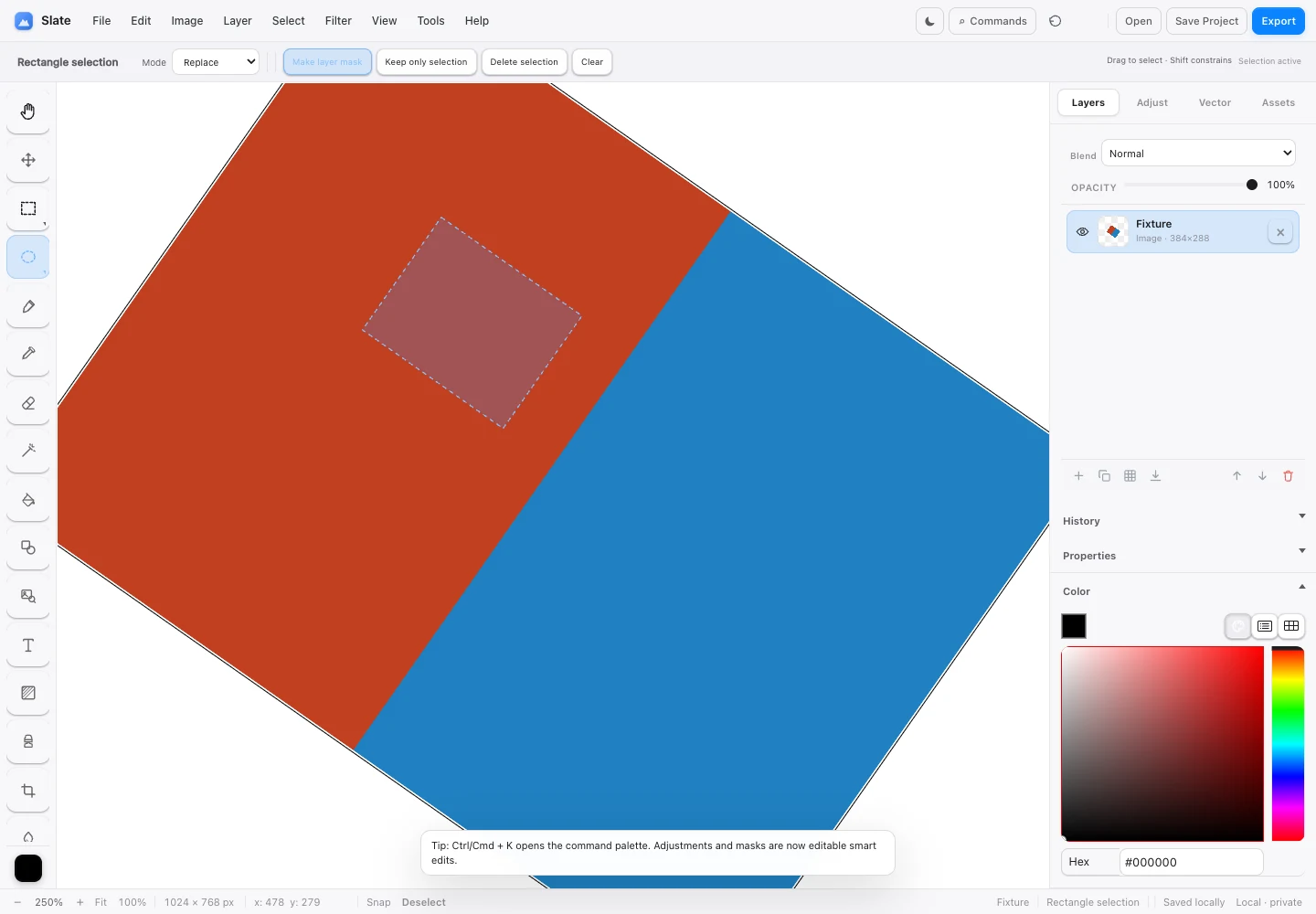Screen dimensions: 1316x914
Task: Switch color panel to swatches grid view
Action: point(1291,626)
